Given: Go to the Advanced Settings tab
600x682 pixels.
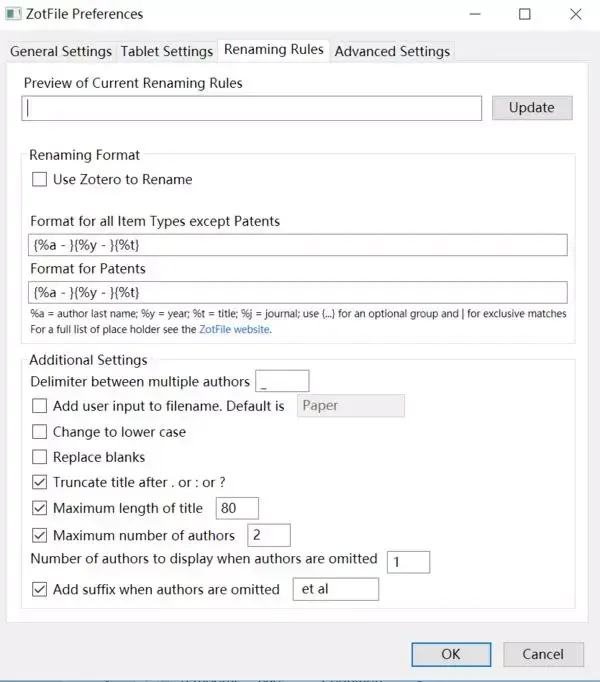Looking at the screenshot, I should 392,51.
